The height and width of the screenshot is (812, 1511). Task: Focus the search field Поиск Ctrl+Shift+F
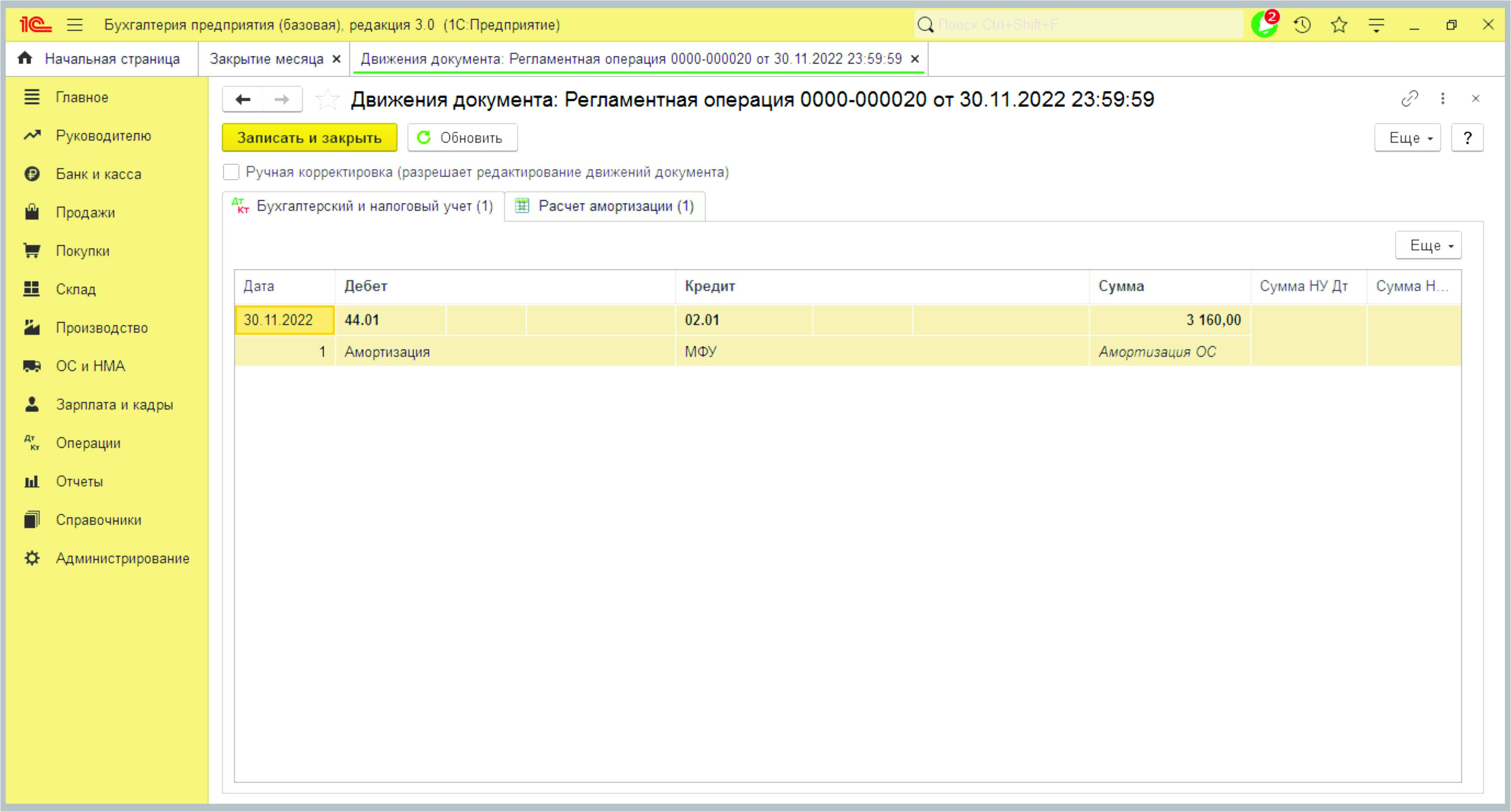click(x=1079, y=25)
